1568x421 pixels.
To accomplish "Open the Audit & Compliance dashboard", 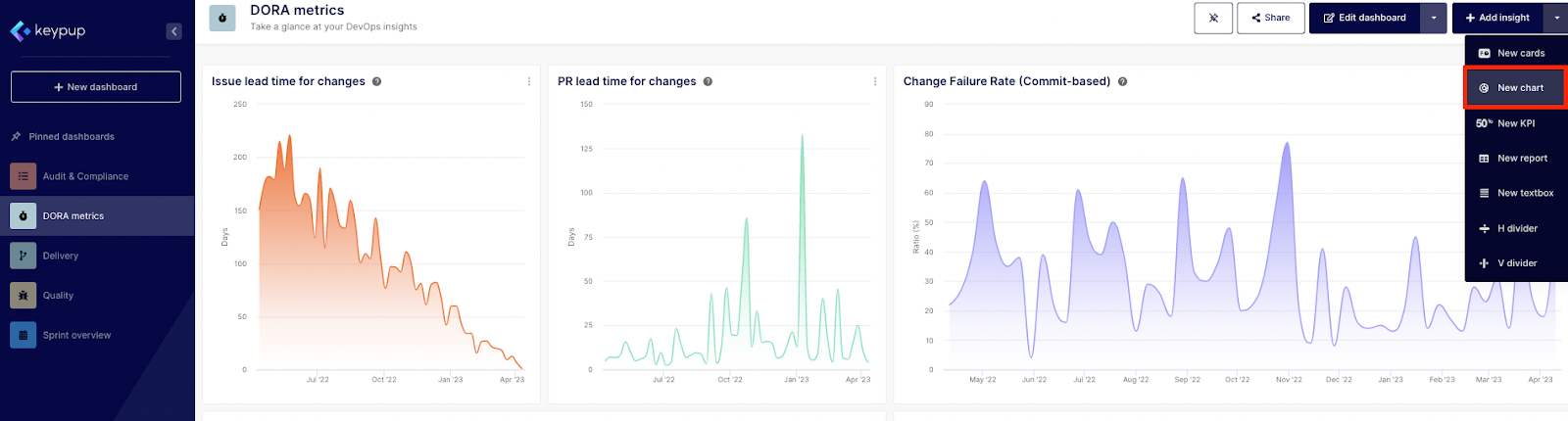I will (x=85, y=176).
